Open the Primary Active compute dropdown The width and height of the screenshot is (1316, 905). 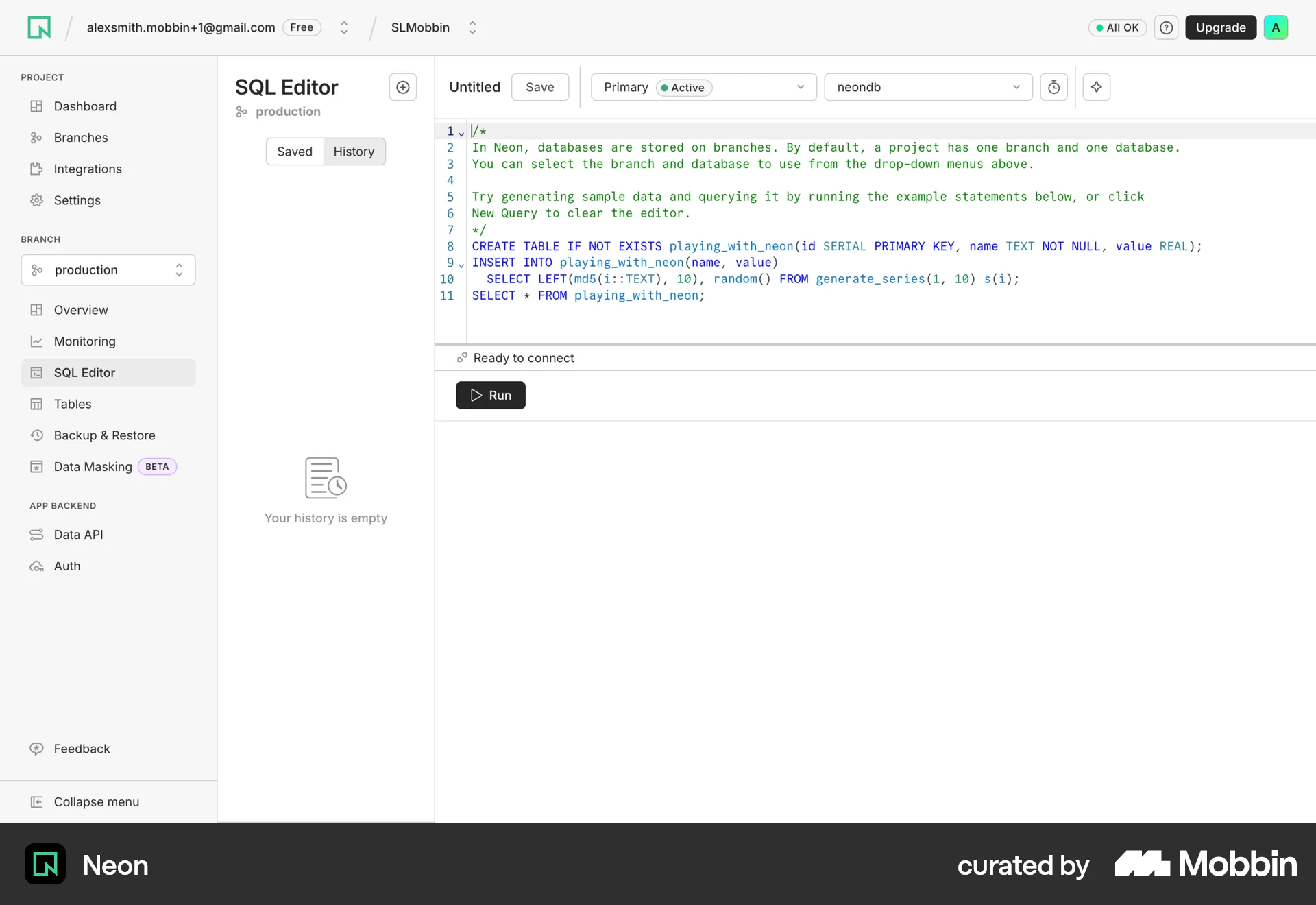point(704,87)
